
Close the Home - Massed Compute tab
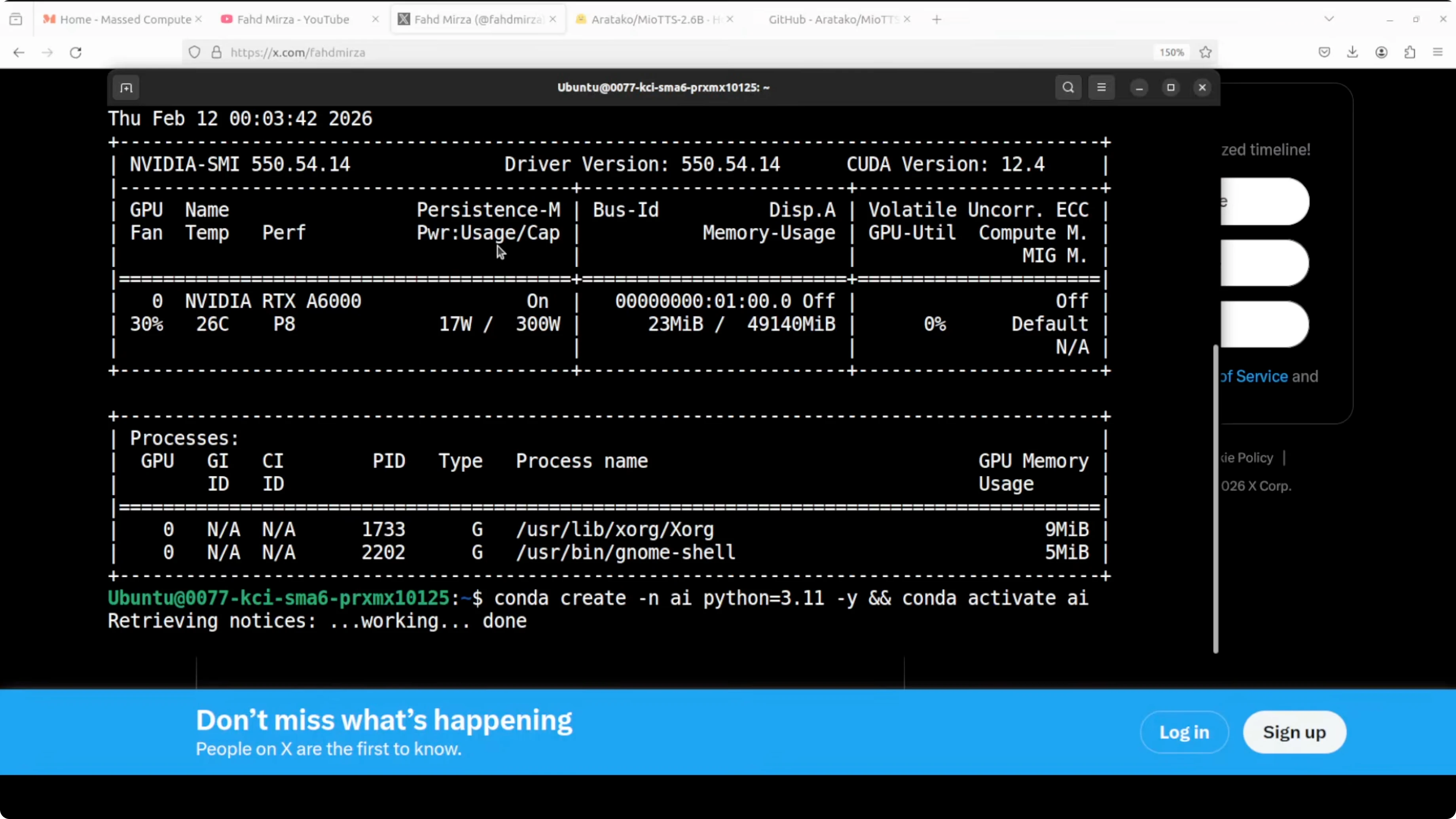(x=198, y=19)
